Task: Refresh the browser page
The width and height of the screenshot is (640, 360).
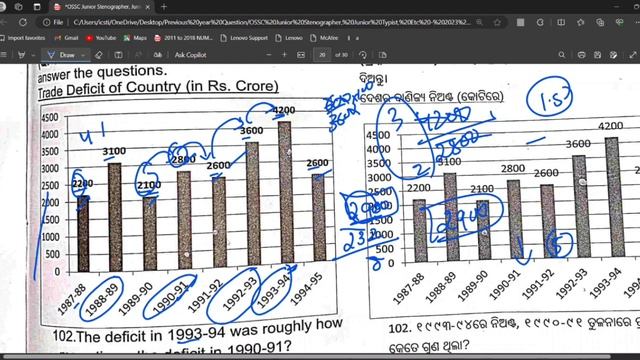Action: [23, 22]
